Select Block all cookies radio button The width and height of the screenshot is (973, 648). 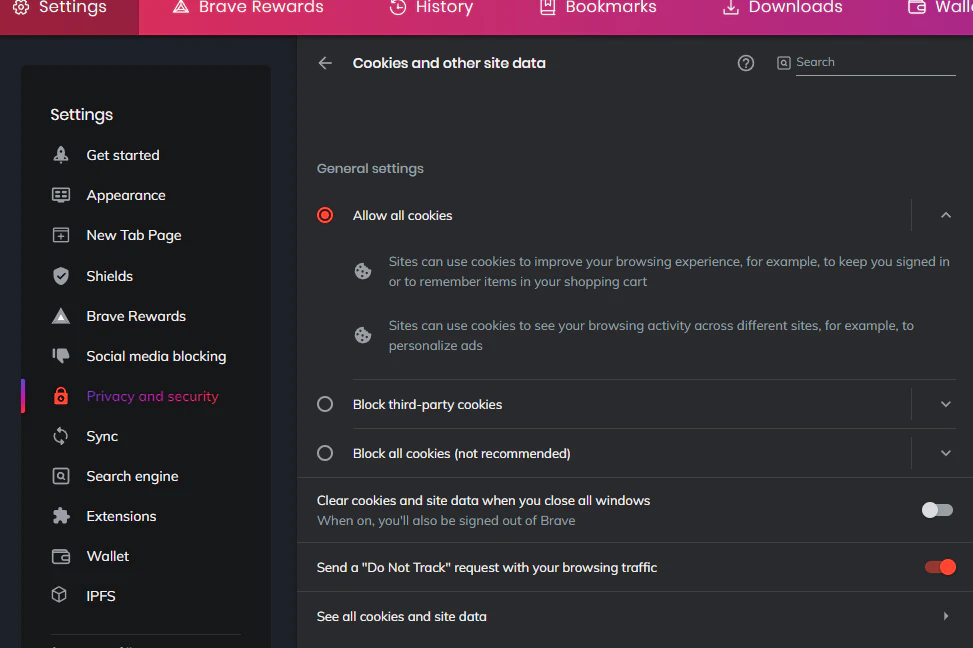(325, 453)
